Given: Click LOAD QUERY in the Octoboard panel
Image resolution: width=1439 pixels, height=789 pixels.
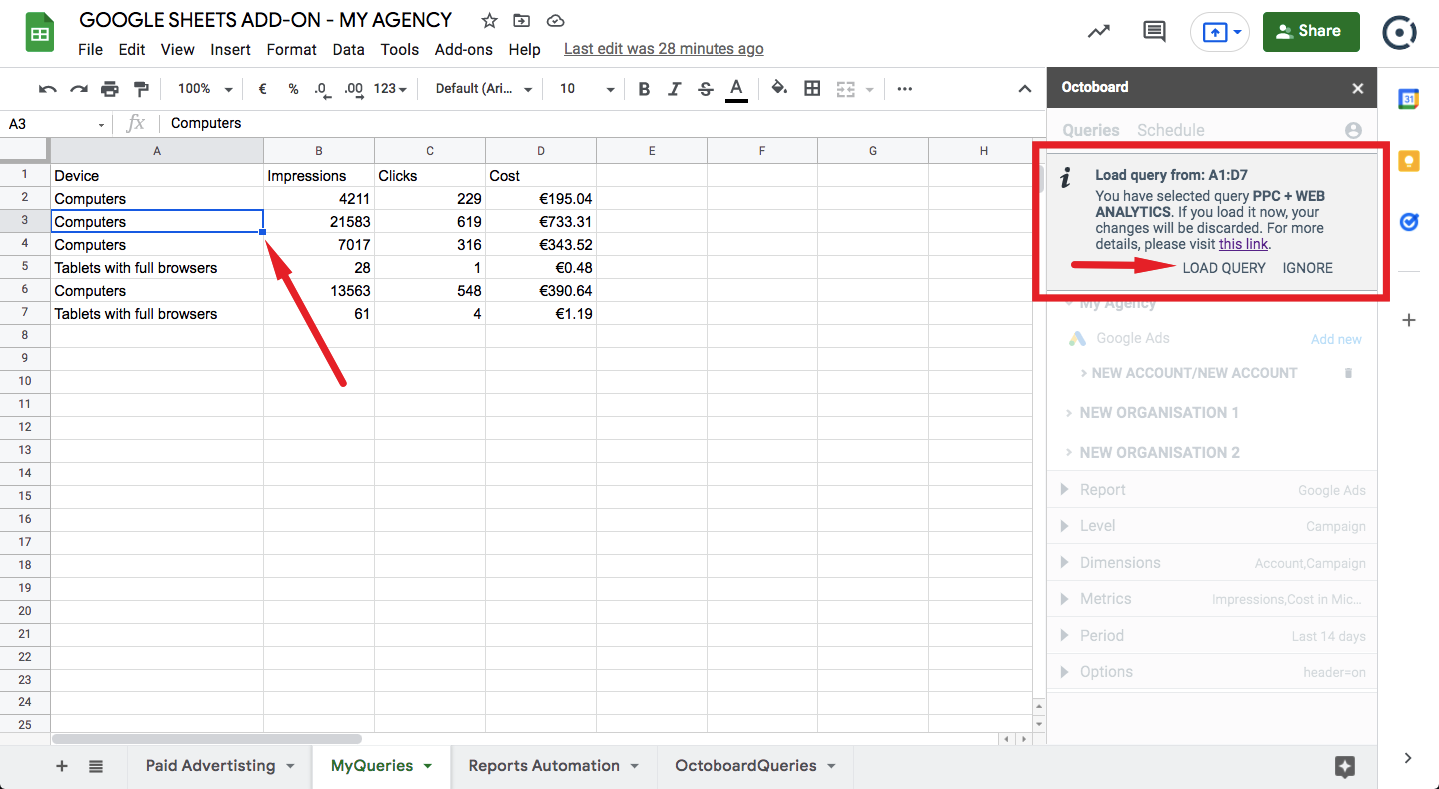Looking at the screenshot, I should point(1224,268).
